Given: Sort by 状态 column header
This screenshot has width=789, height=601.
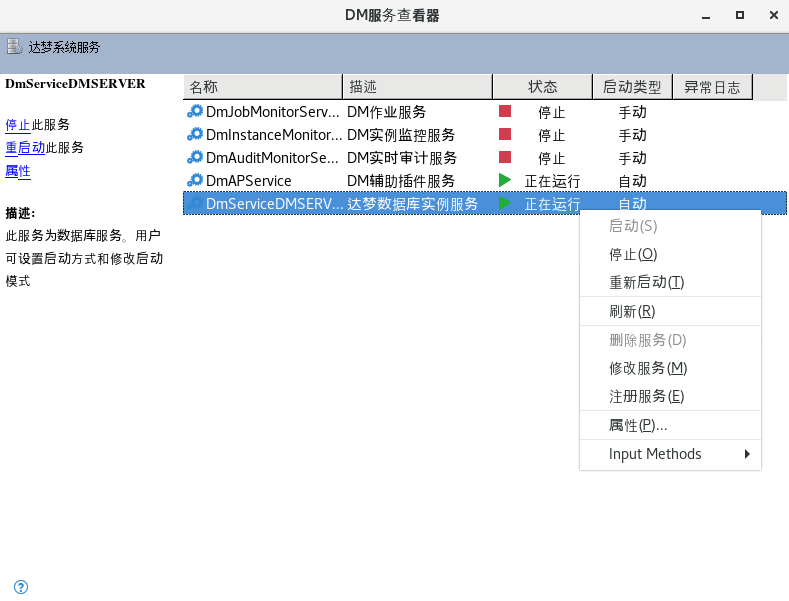Looking at the screenshot, I should click(542, 87).
